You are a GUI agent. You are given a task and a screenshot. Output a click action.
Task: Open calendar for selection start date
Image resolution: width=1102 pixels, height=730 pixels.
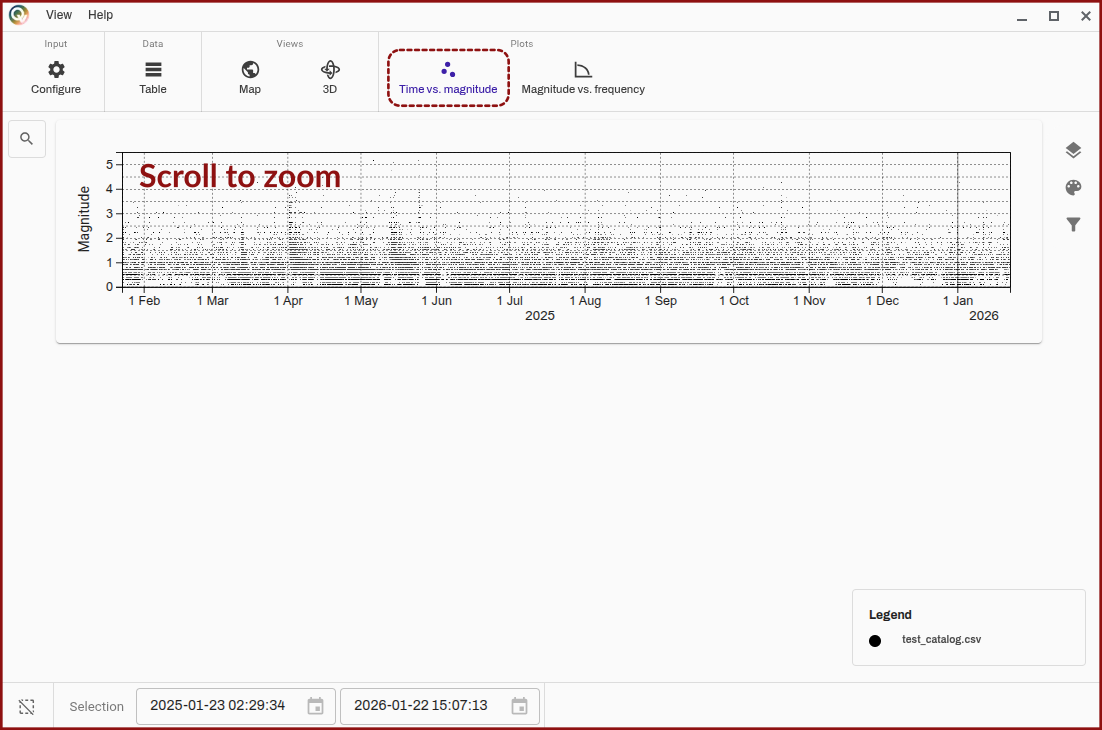coord(316,706)
